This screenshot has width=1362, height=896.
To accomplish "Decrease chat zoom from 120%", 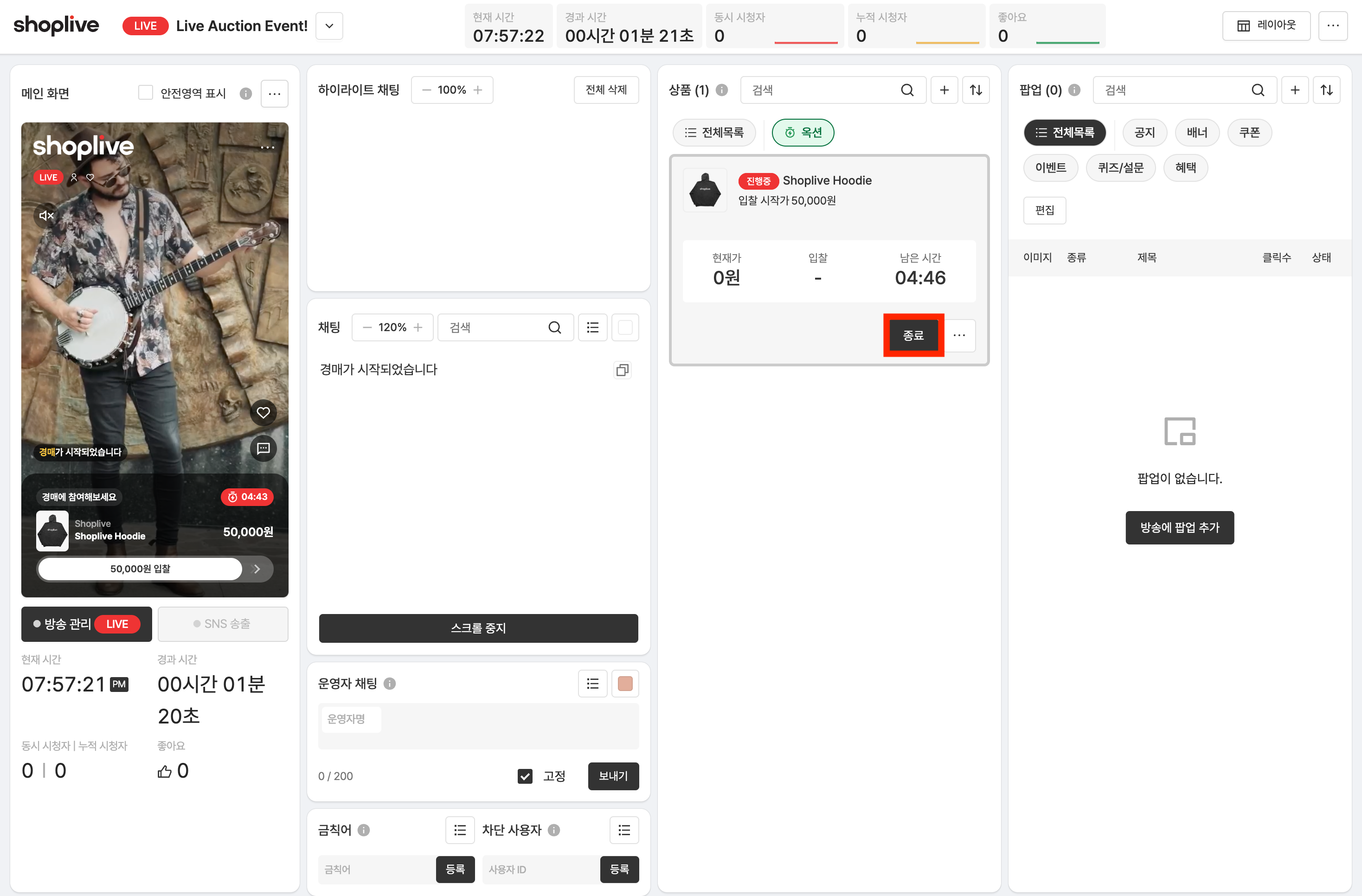I will [367, 327].
